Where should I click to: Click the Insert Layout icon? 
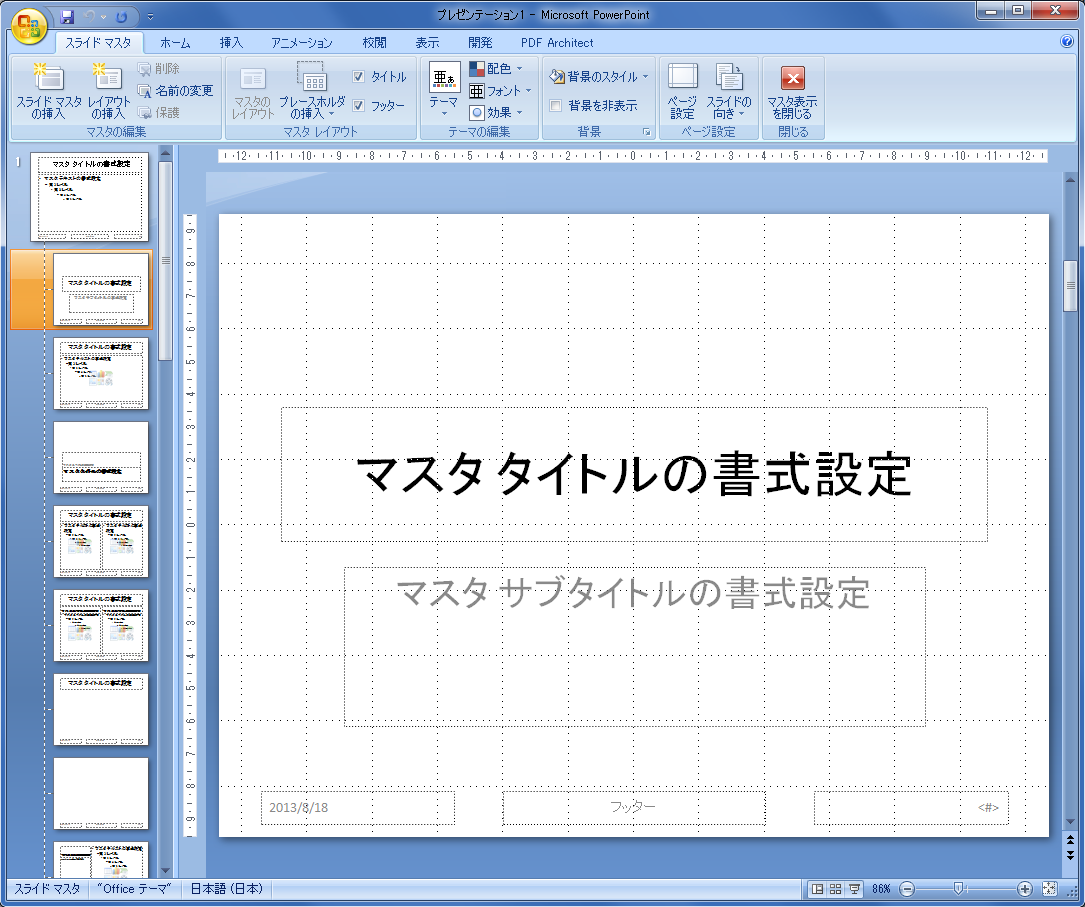coord(108,79)
